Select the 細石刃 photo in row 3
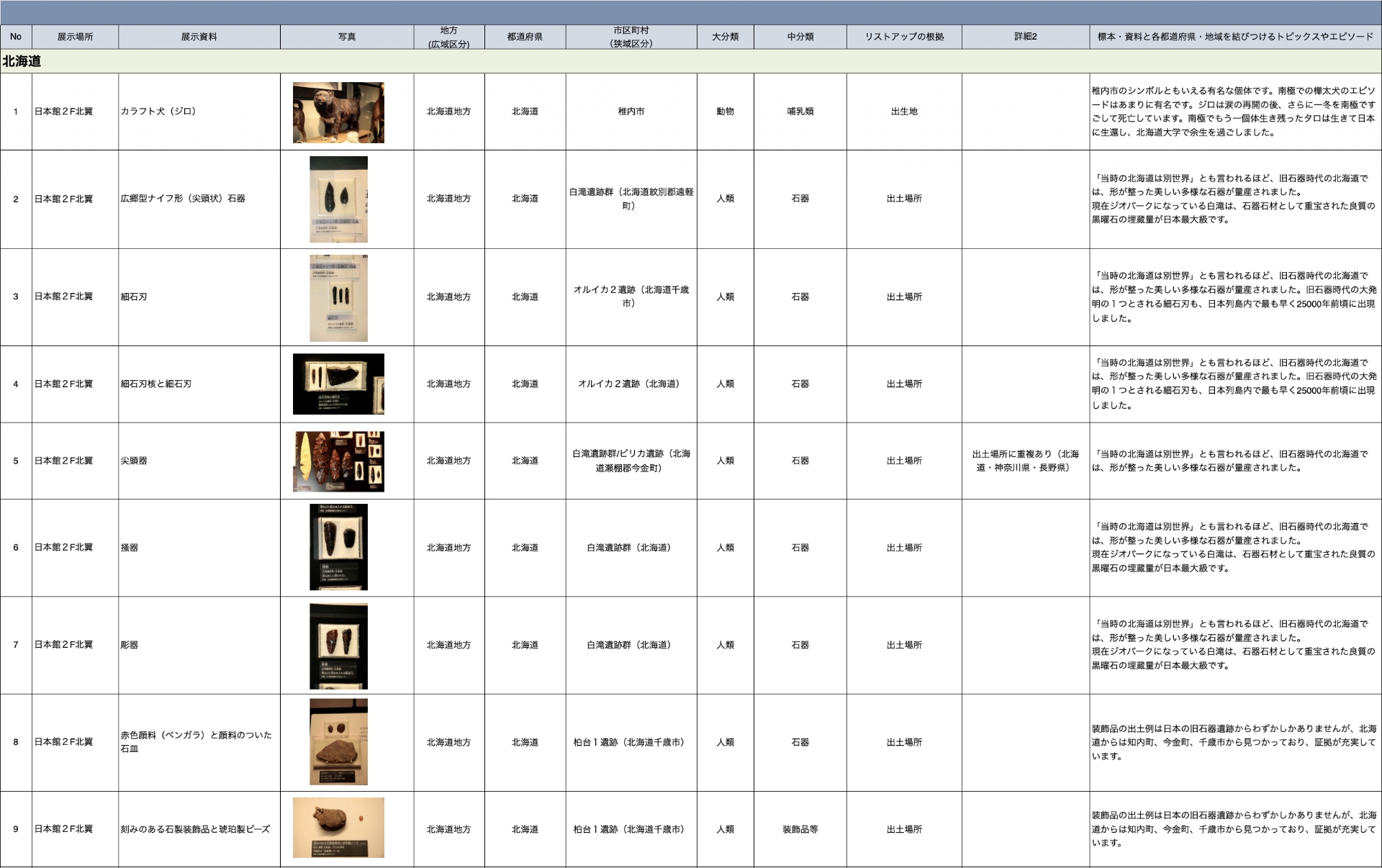 coord(338,297)
